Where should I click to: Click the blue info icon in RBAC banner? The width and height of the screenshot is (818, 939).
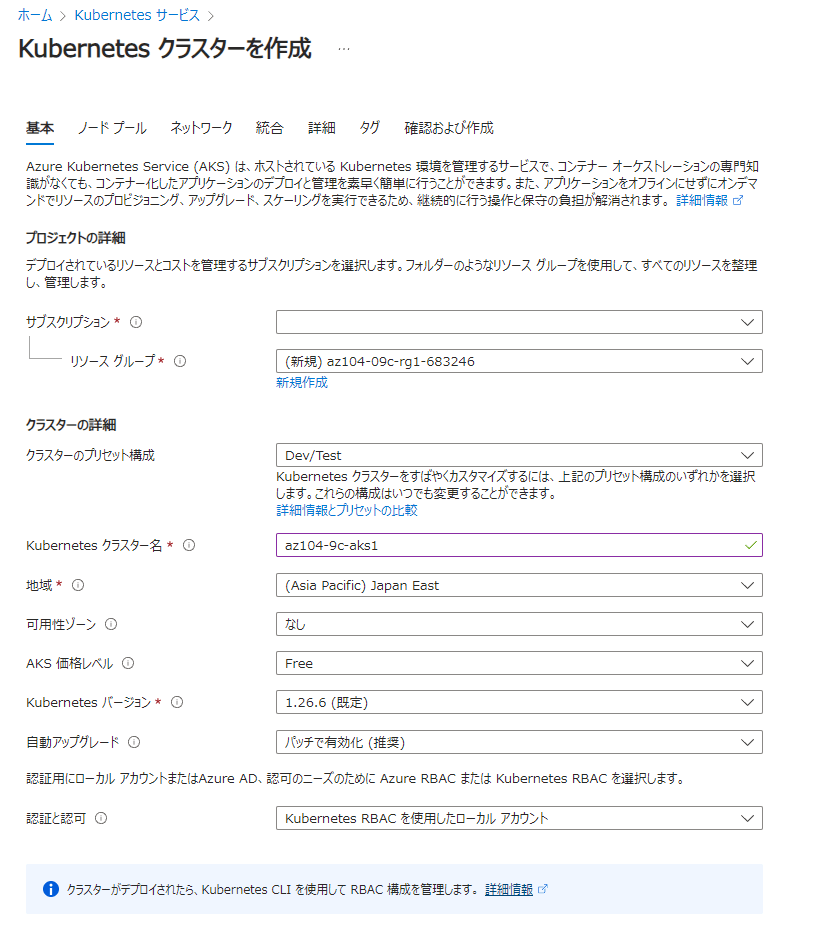pyautogui.click(x=51, y=889)
